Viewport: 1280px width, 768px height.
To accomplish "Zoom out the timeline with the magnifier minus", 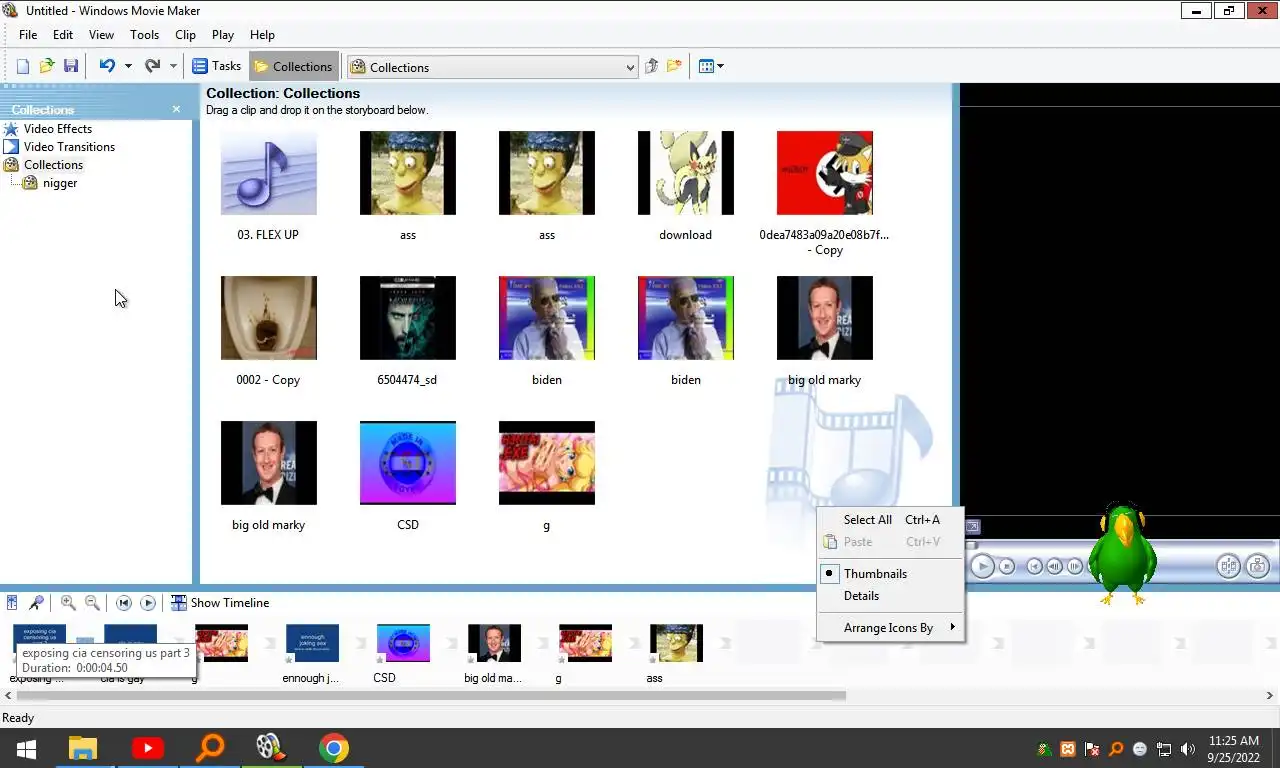I will coord(92,603).
